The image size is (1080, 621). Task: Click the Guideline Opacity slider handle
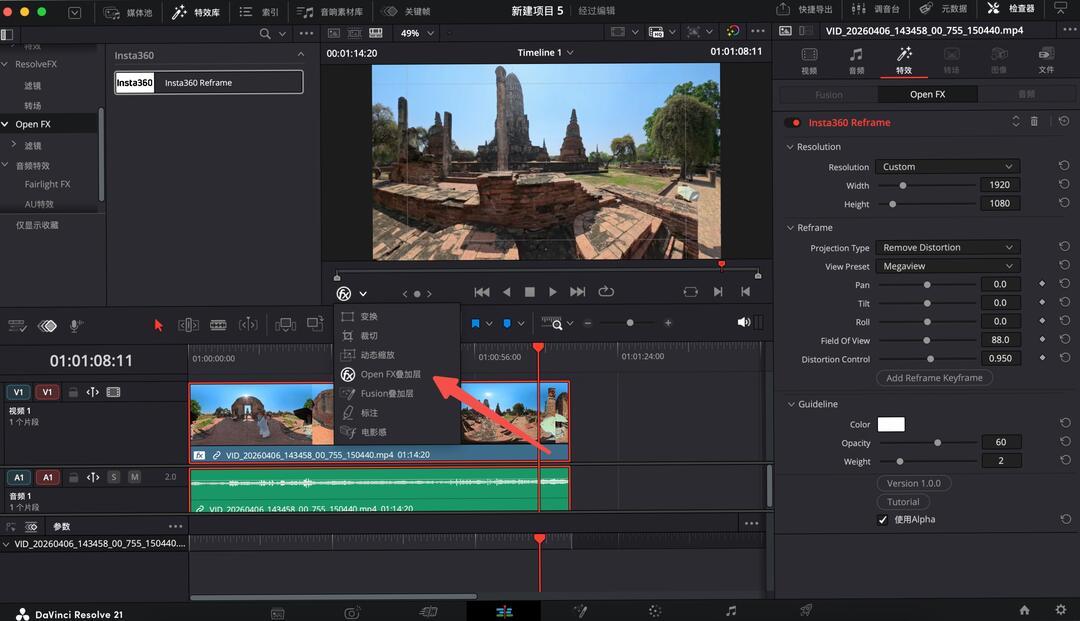point(937,443)
